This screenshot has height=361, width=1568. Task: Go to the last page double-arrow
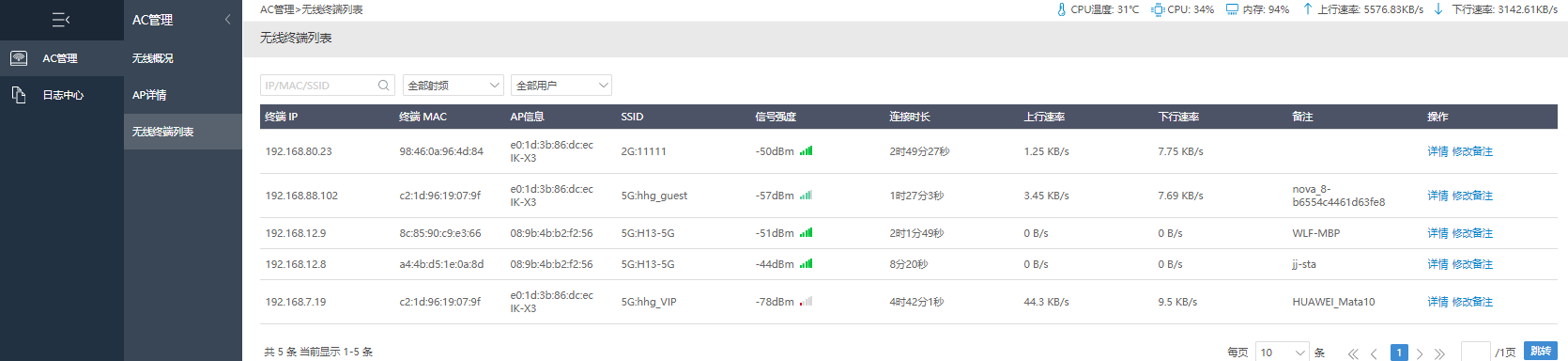click(1439, 353)
